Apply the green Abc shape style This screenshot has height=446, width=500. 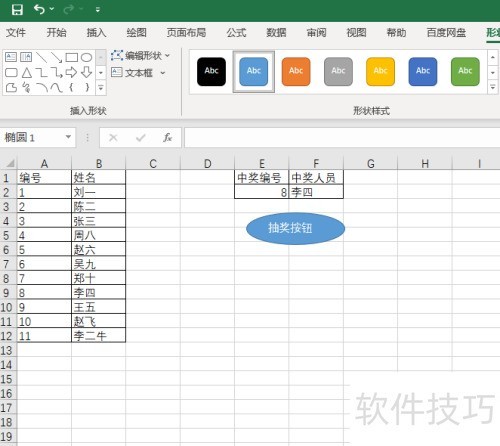(465, 71)
